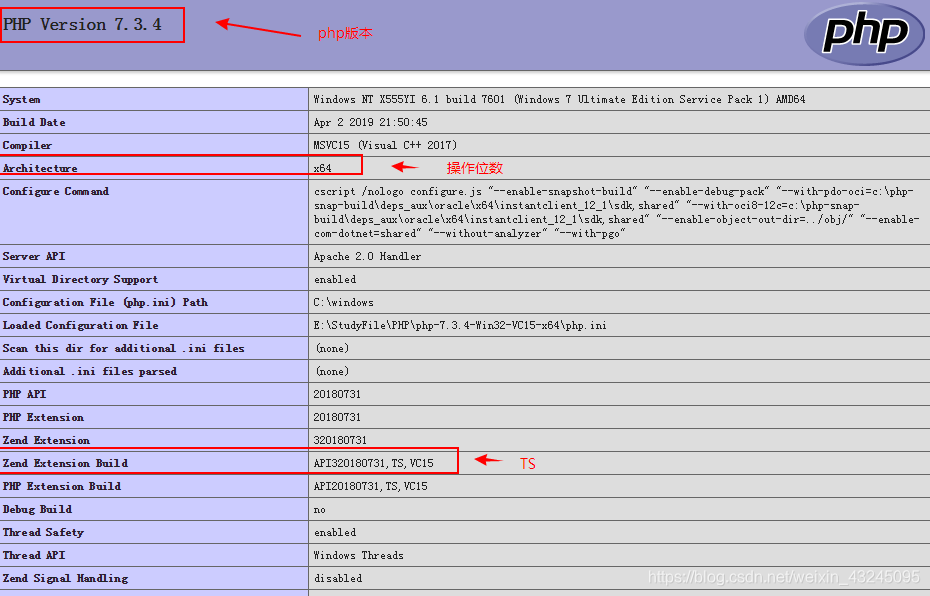Select '20180731' in PHP Extension row
The image size is (930, 596).
337,417
